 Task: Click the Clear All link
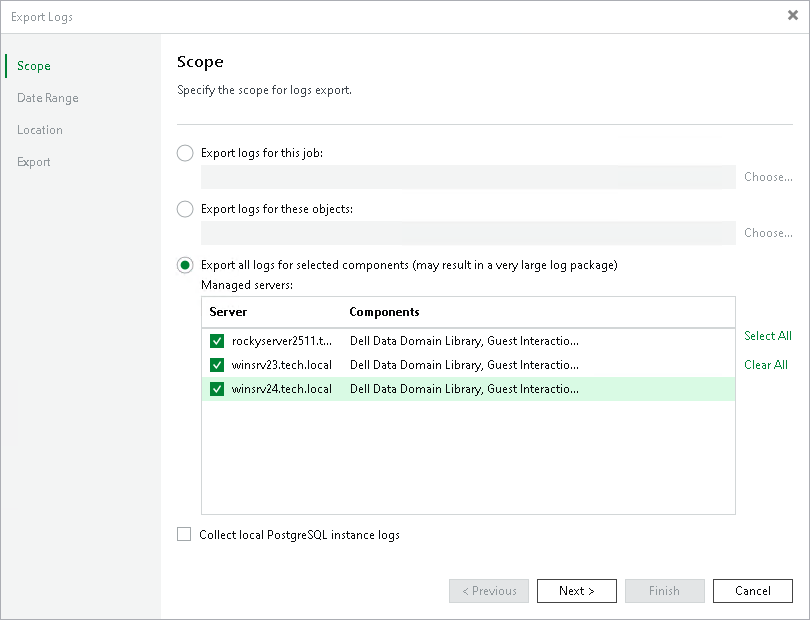[x=766, y=365]
